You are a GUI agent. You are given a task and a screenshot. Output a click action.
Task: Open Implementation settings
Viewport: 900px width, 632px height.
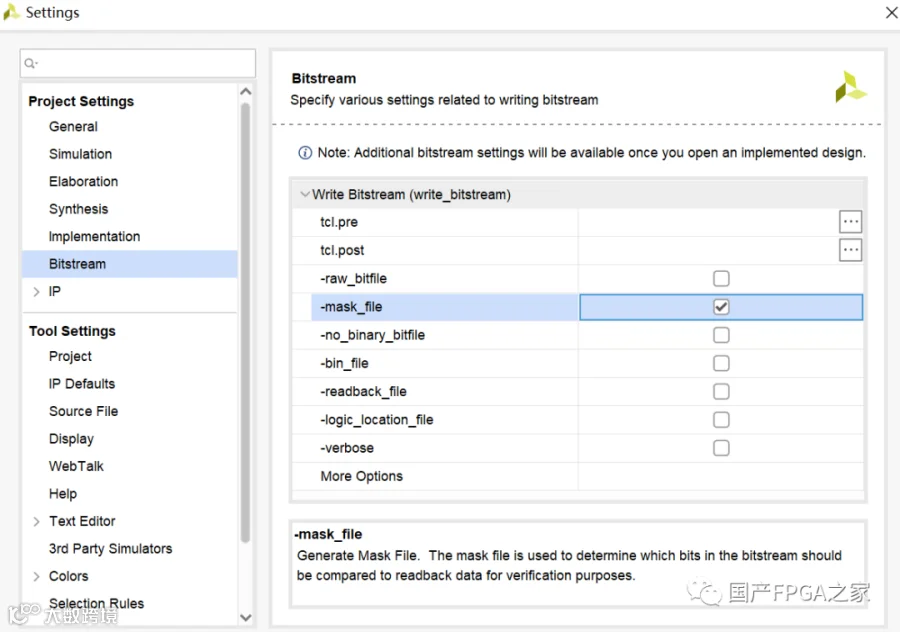pyautogui.click(x=94, y=236)
